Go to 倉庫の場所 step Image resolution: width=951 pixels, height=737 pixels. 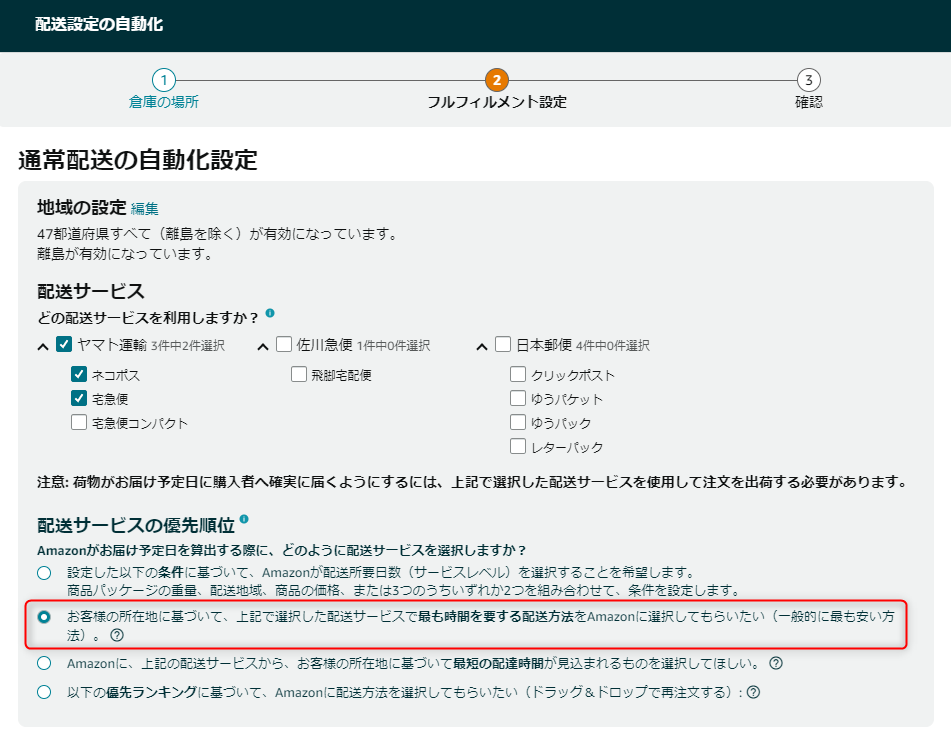(164, 102)
